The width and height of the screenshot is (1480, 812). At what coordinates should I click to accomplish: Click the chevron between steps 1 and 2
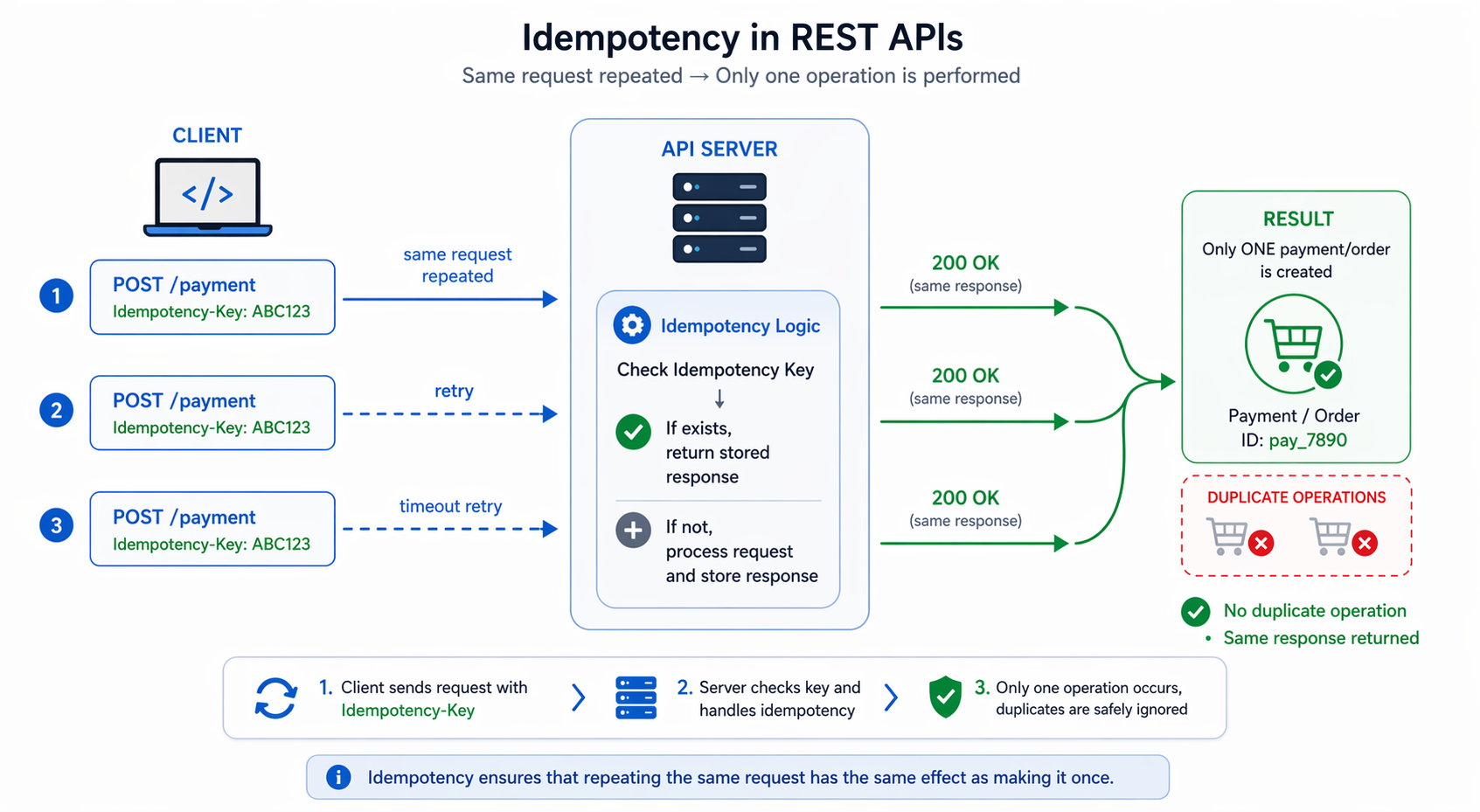[x=578, y=697]
